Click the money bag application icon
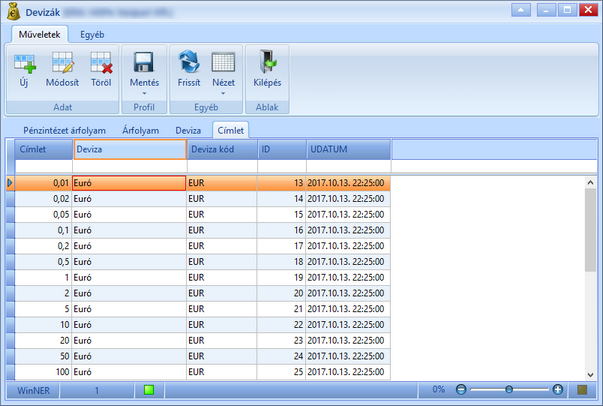The height and width of the screenshot is (406, 603). click(x=13, y=12)
